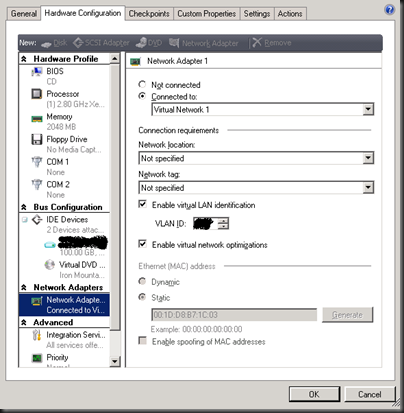The image size is (404, 413).
Task: Choose the Not connected radio button
Action: (142, 84)
